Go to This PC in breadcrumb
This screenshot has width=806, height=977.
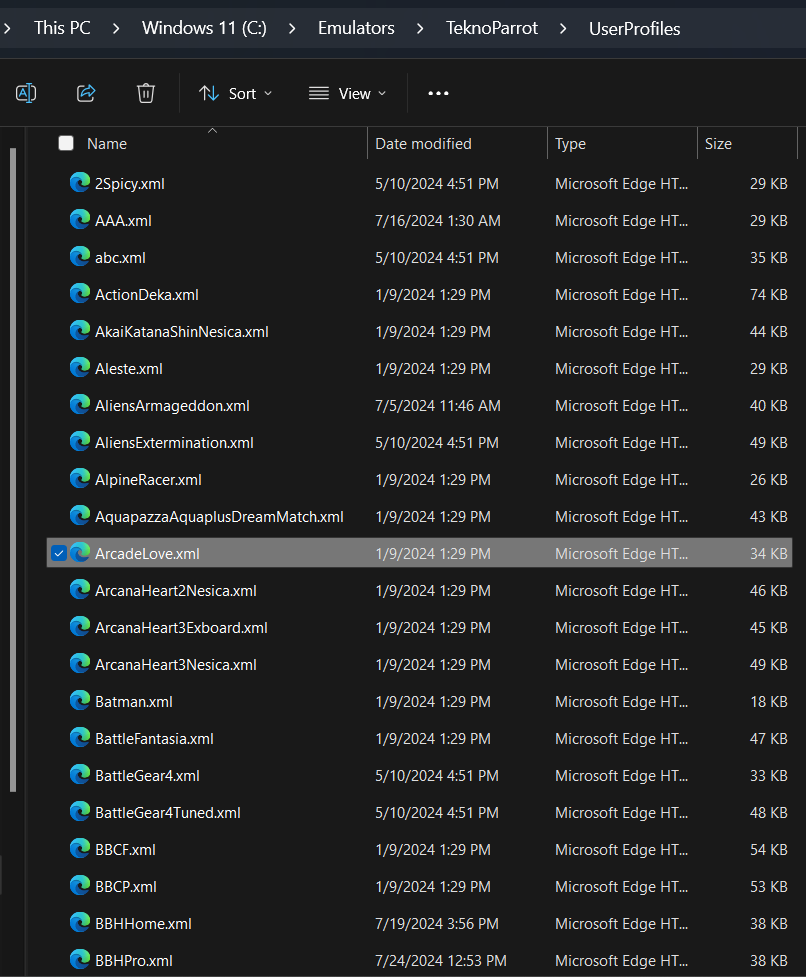tap(62, 28)
